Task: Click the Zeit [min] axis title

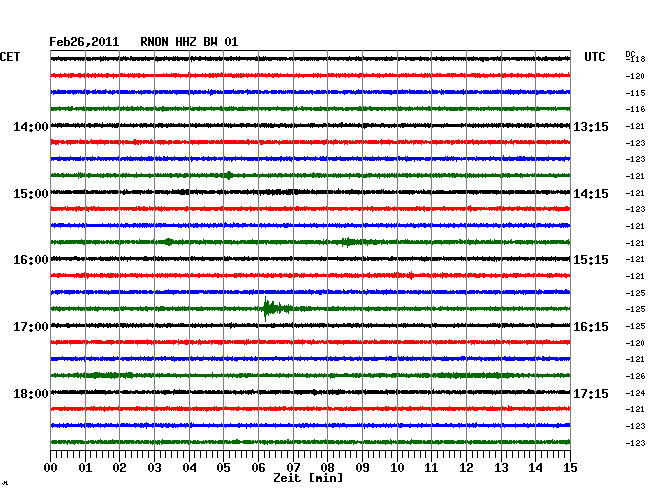Action: 308,478
